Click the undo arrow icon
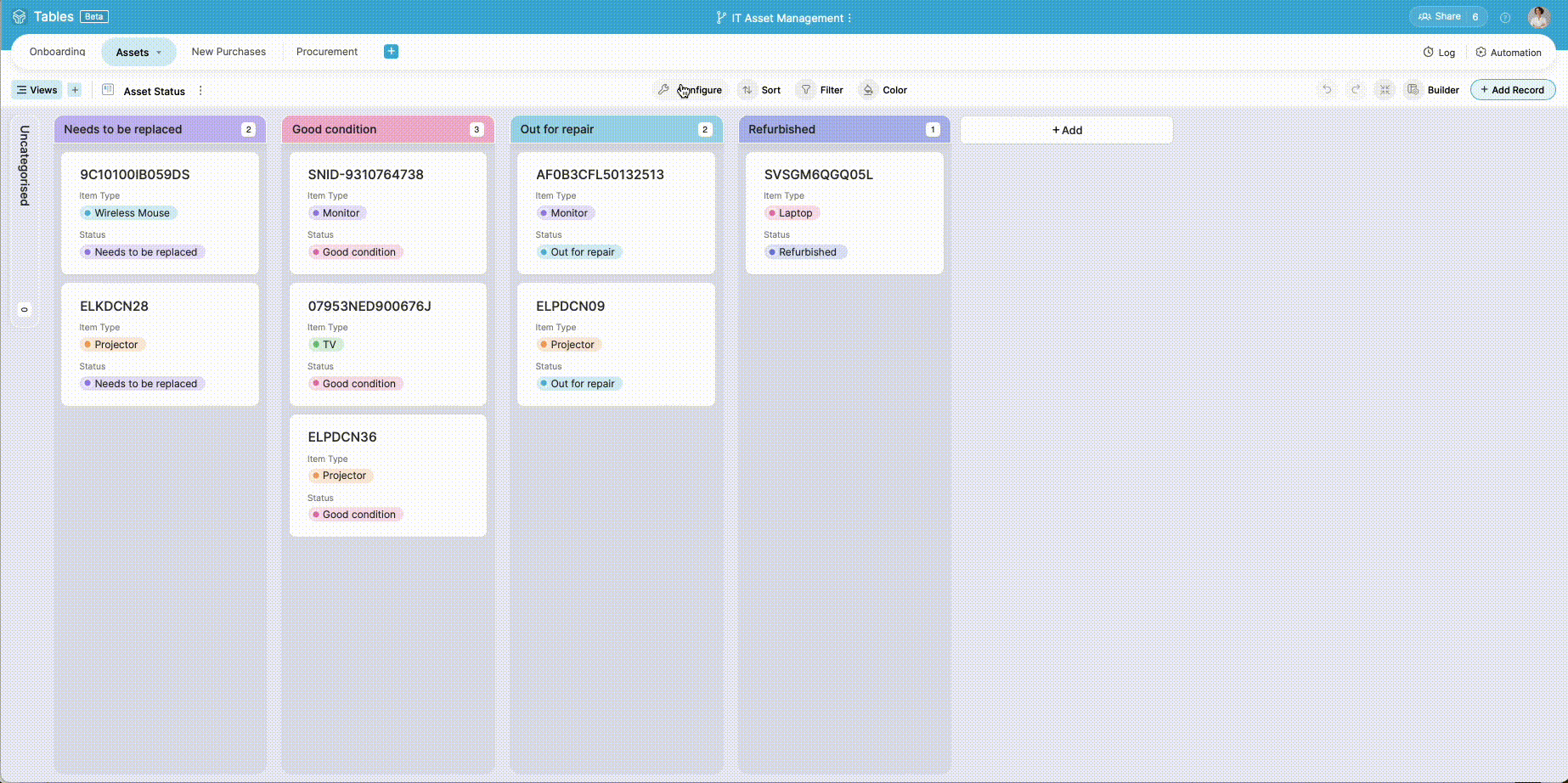This screenshot has width=1568, height=783. pos(1327,89)
